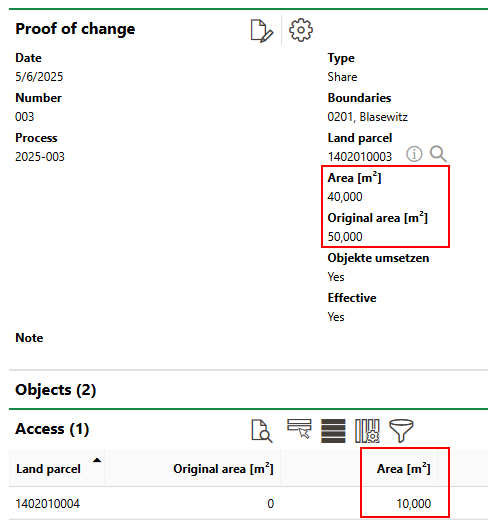Search land parcel with magnifier icon
The height and width of the screenshot is (532, 488).
click(x=438, y=154)
